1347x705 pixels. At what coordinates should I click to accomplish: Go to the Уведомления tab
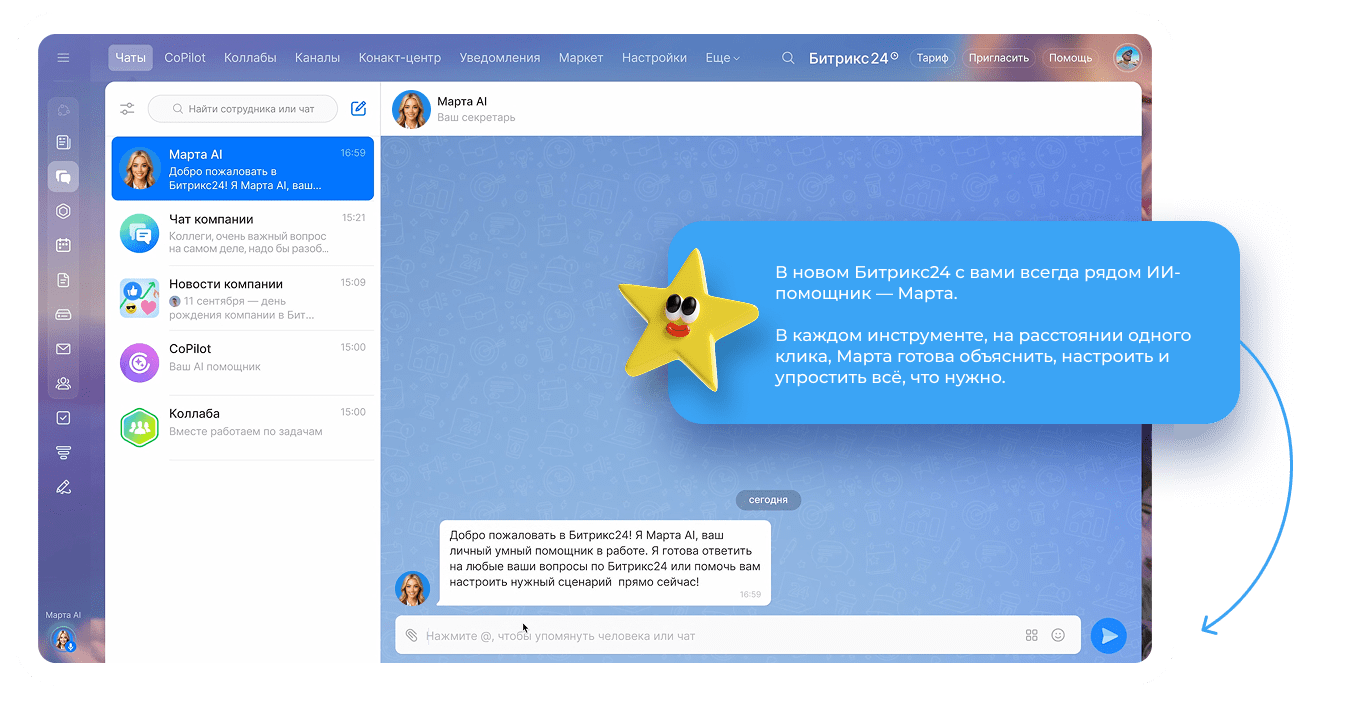499,58
